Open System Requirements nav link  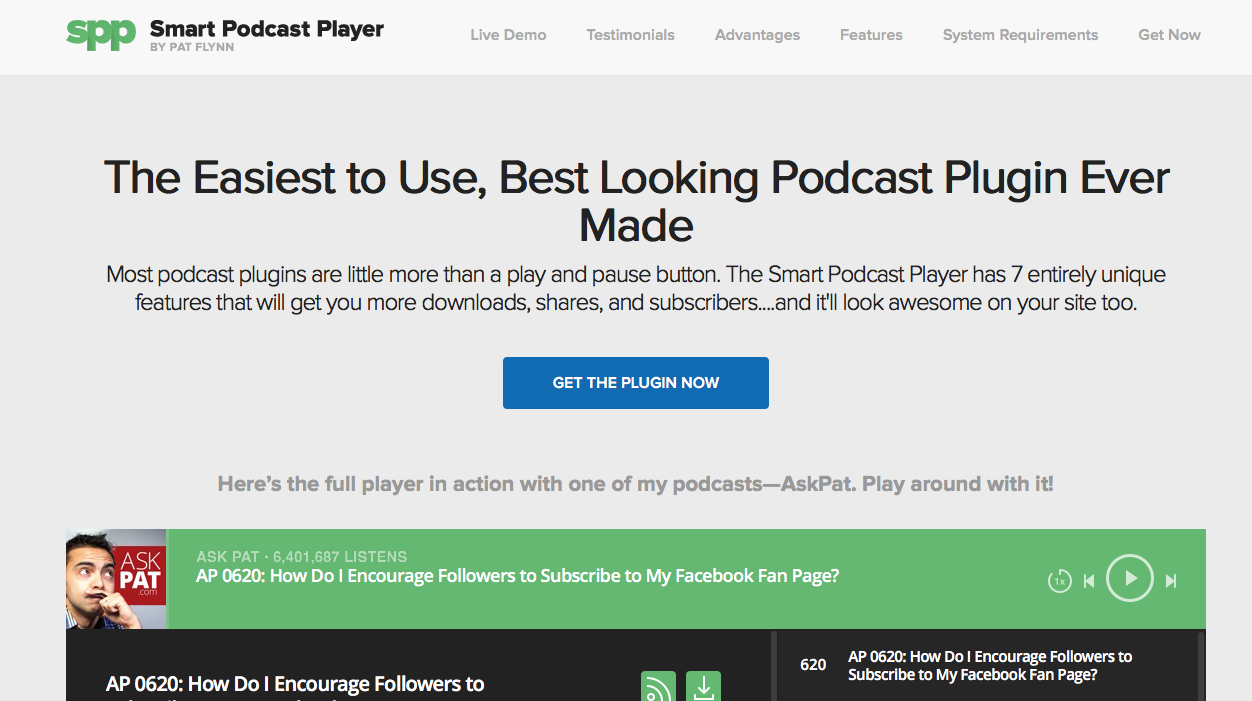[1020, 35]
